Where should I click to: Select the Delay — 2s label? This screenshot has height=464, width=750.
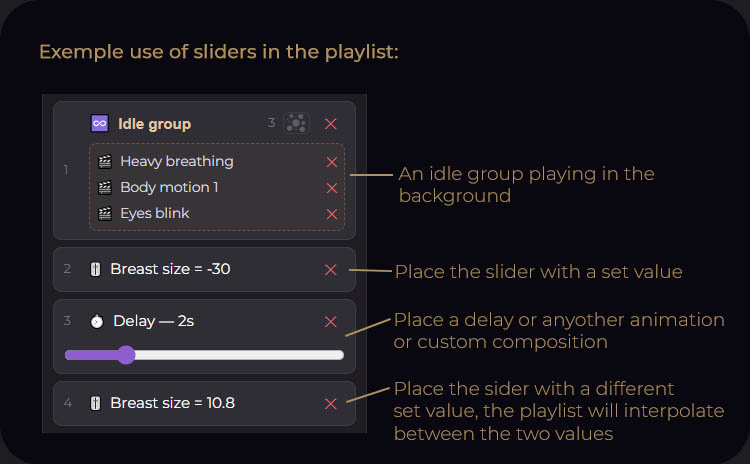click(154, 321)
